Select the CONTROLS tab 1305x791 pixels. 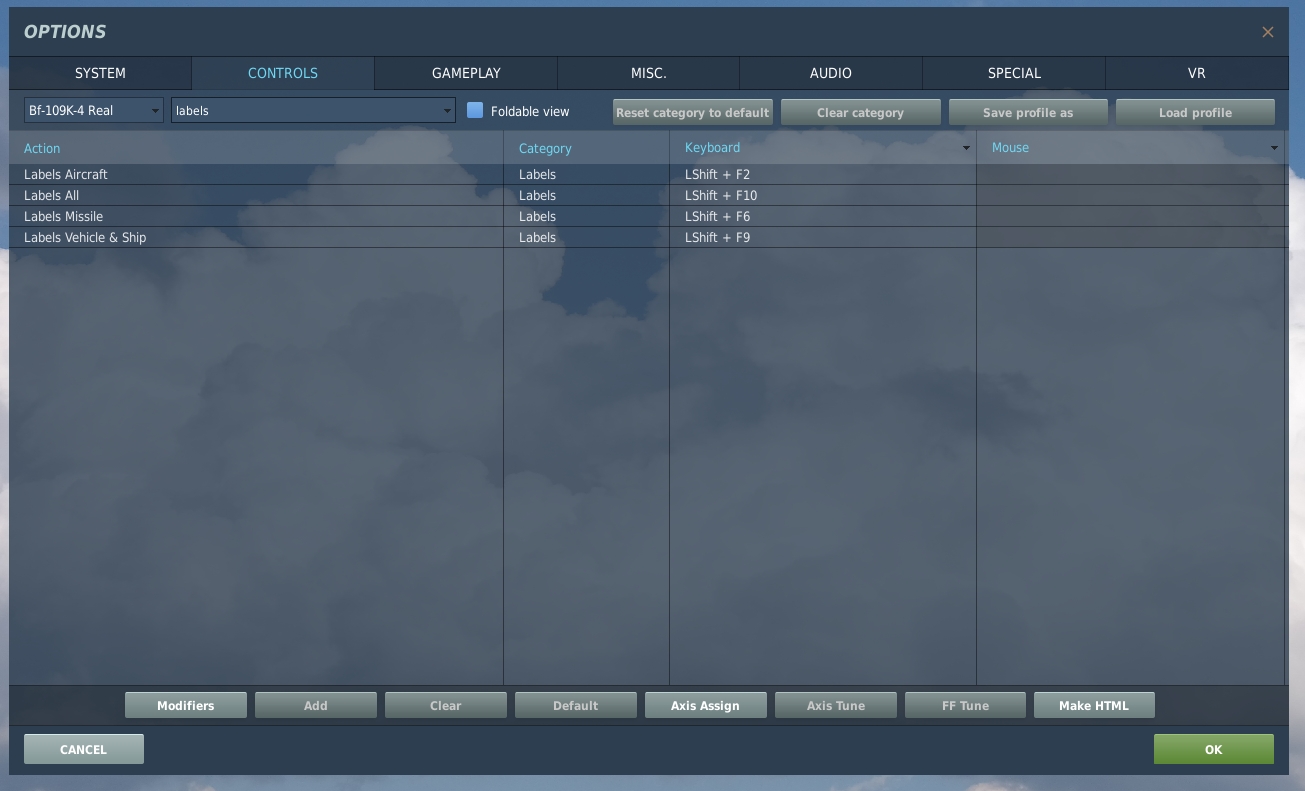[283, 73]
